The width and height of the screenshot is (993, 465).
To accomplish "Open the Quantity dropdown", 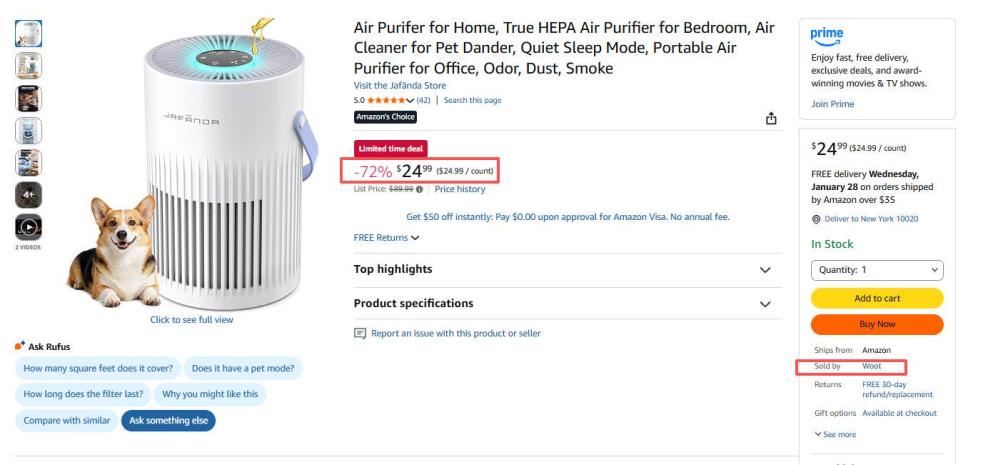I will [x=876, y=270].
